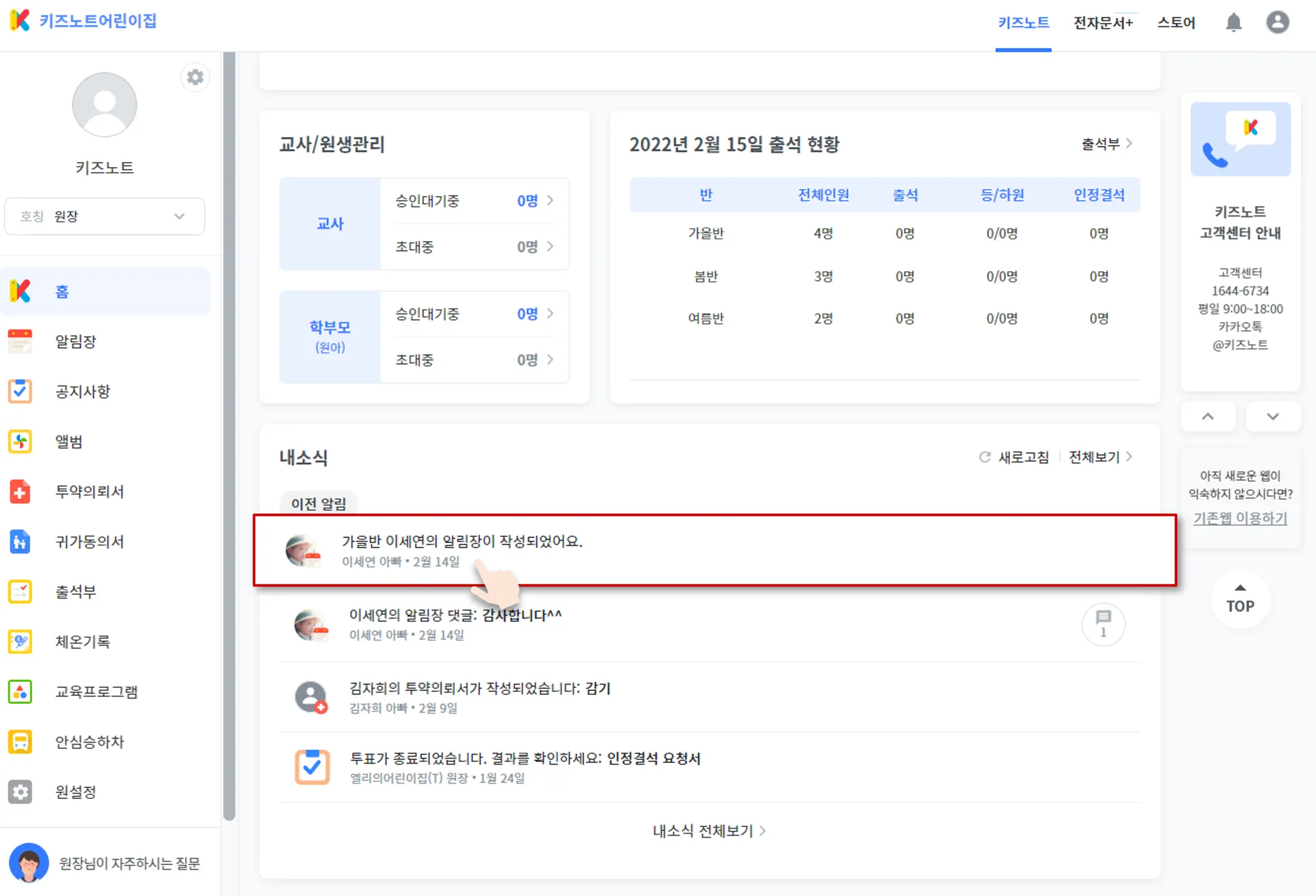Open profile settings gear icon
Screen dimensions: 1316x896
click(x=195, y=77)
